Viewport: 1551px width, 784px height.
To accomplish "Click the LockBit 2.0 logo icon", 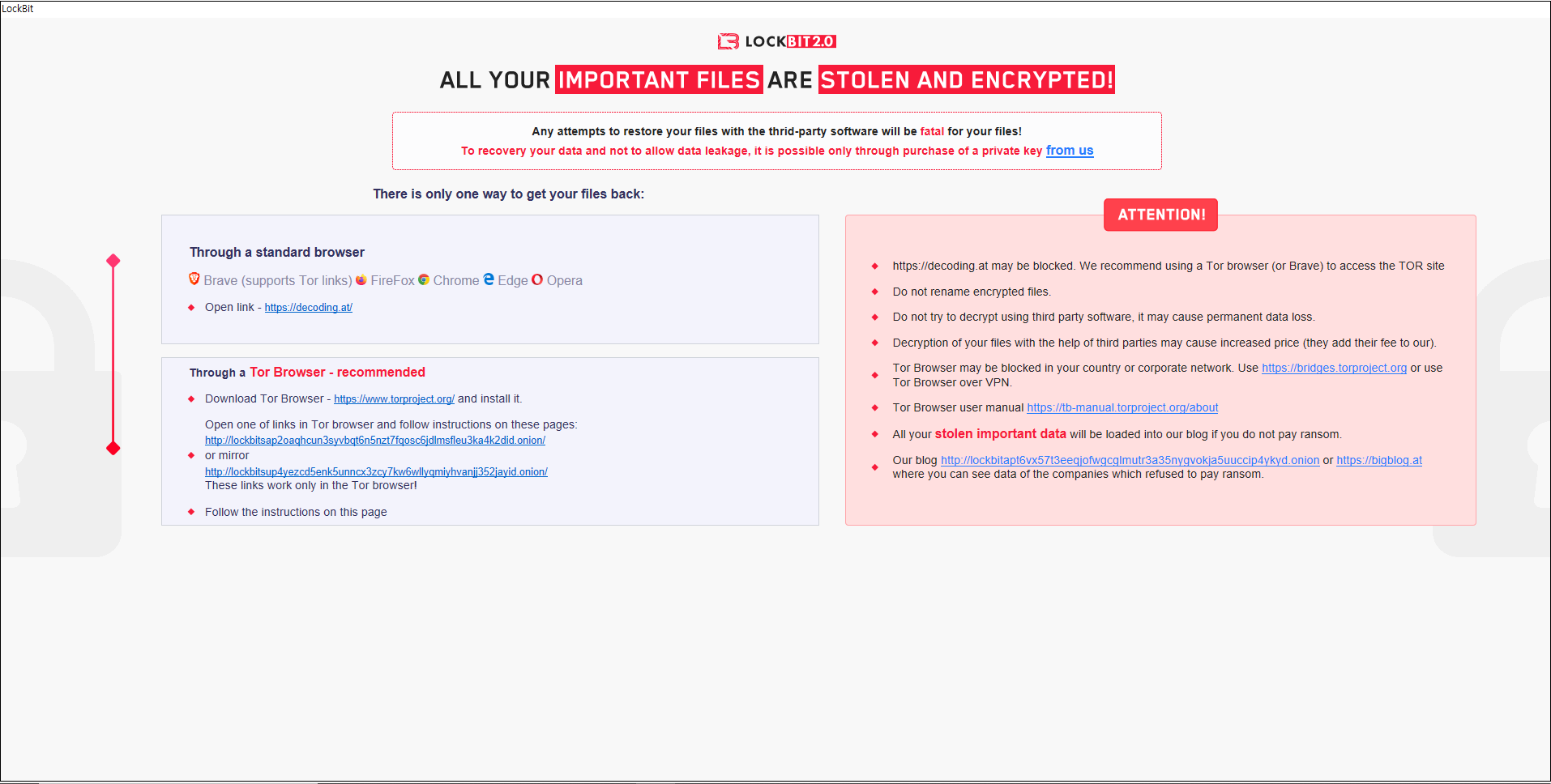I will click(728, 41).
